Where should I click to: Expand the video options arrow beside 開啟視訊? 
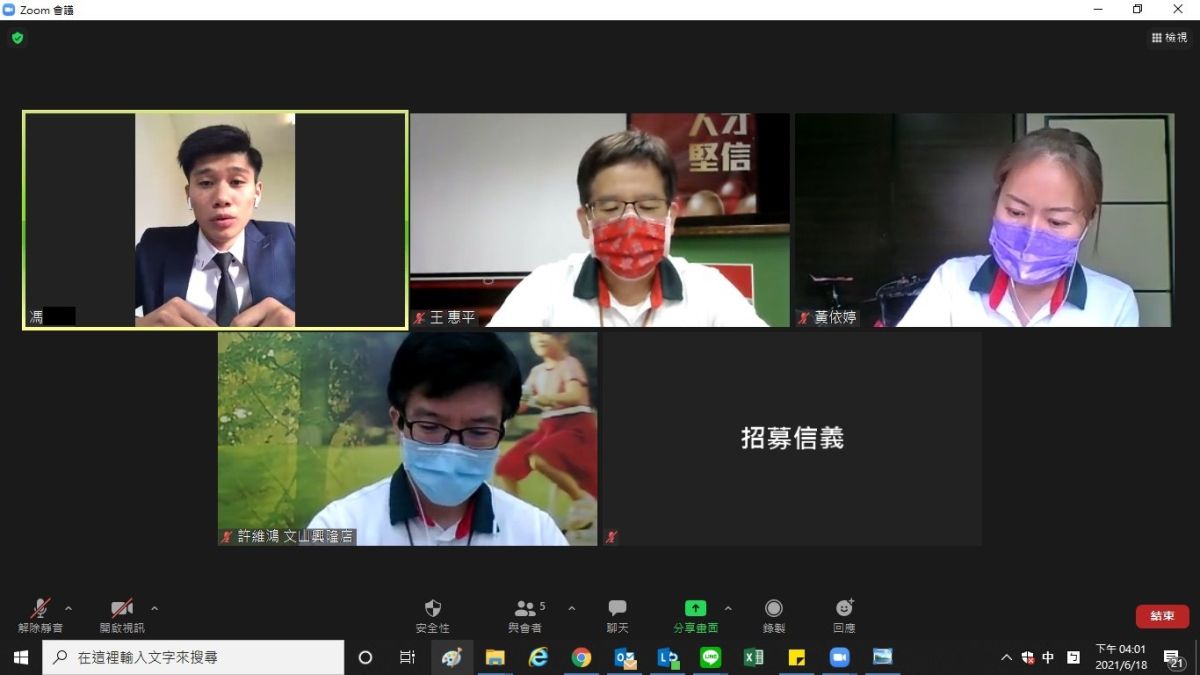tap(154, 607)
